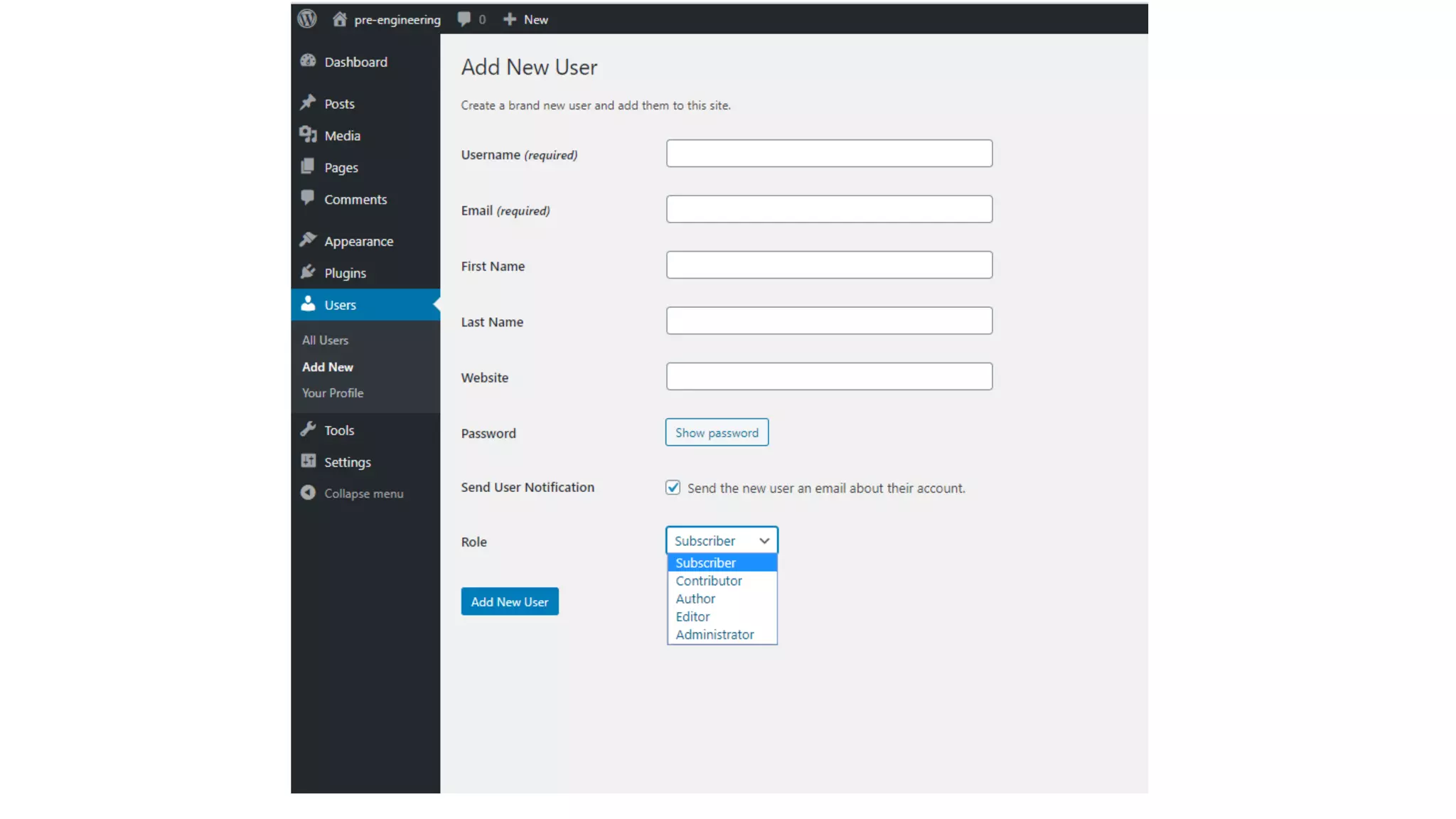1456x819 pixels.
Task: Click the home icon beside pre-engineering
Action: pos(340,19)
